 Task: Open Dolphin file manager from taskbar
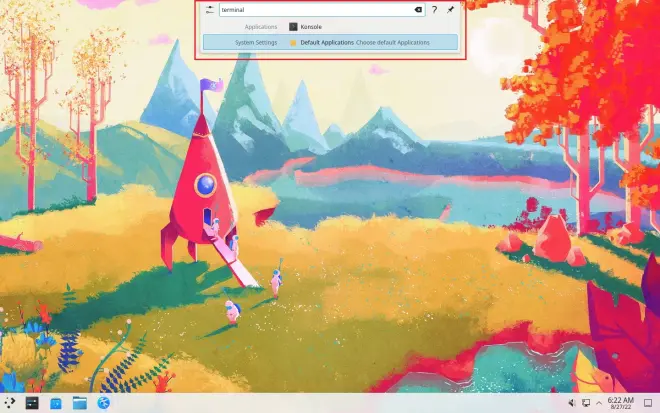click(80, 403)
